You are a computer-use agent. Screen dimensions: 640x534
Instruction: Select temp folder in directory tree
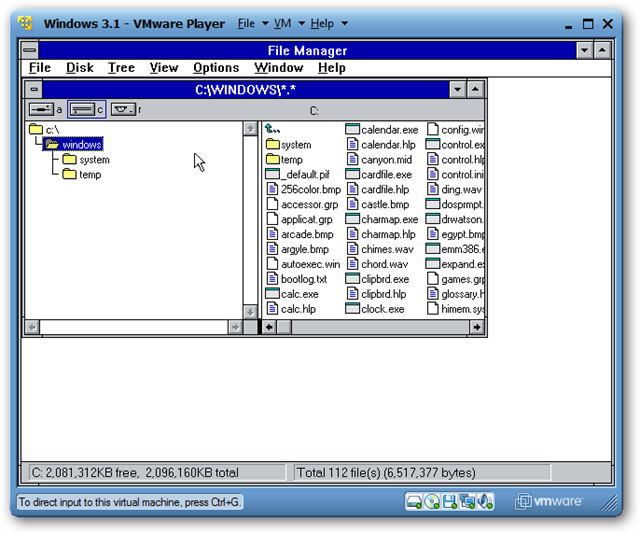tap(82, 175)
